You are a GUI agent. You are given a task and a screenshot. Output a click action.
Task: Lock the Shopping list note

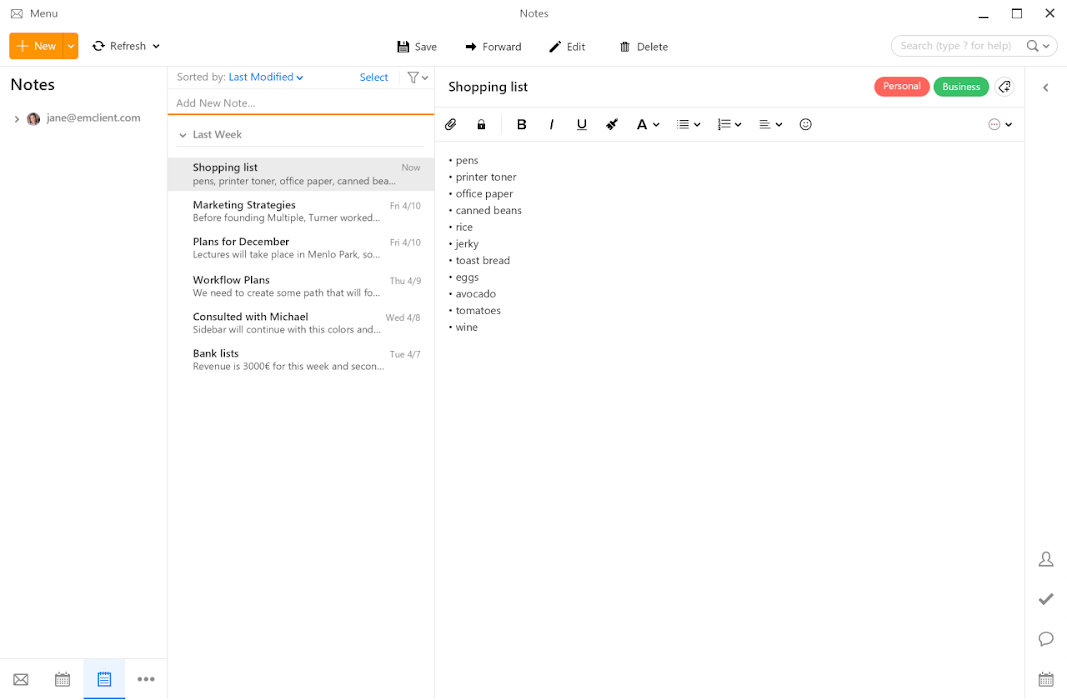click(481, 124)
